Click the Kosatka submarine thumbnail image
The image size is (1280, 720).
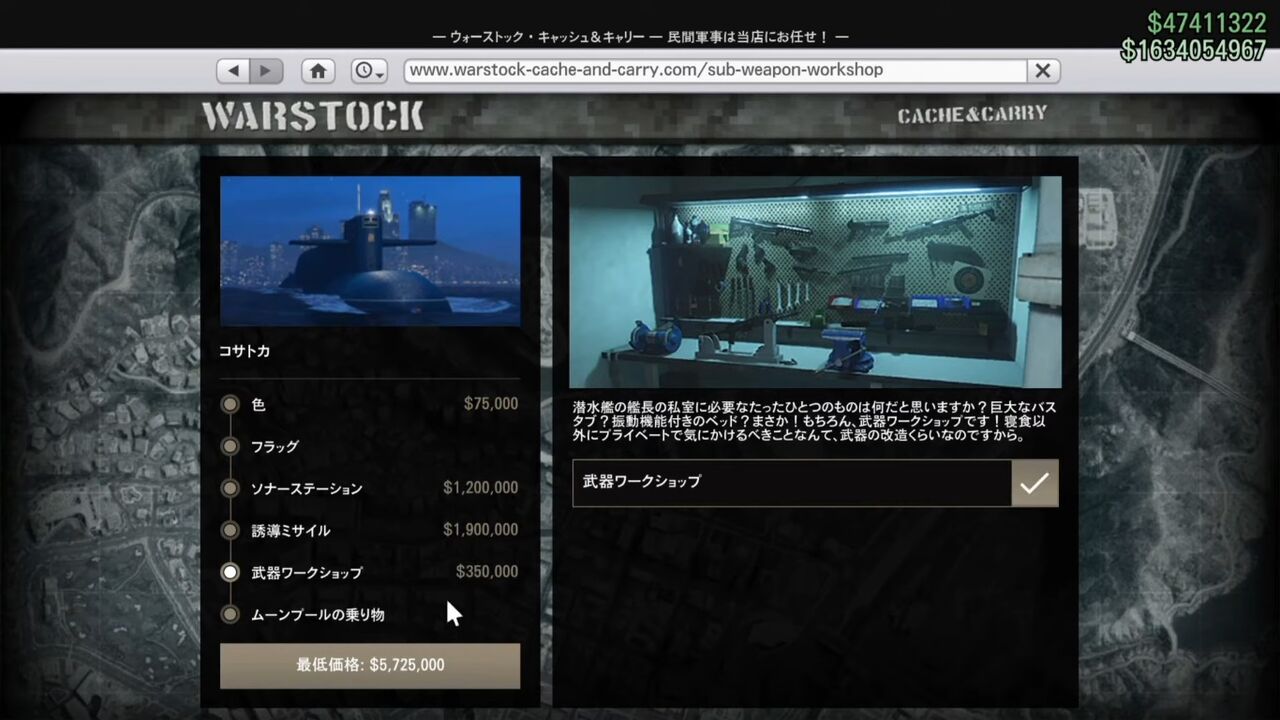(370, 251)
